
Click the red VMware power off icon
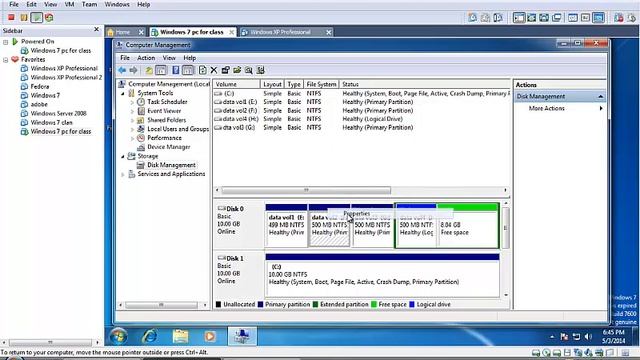coord(11,17)
